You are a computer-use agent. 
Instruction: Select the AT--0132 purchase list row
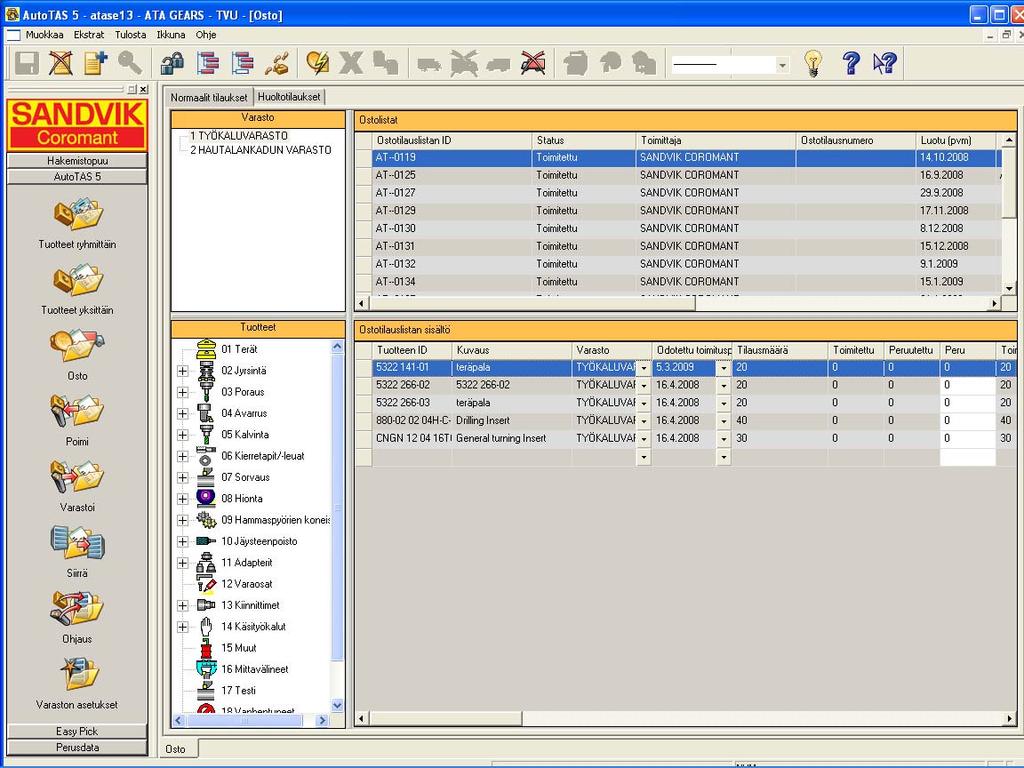point(678,264)
